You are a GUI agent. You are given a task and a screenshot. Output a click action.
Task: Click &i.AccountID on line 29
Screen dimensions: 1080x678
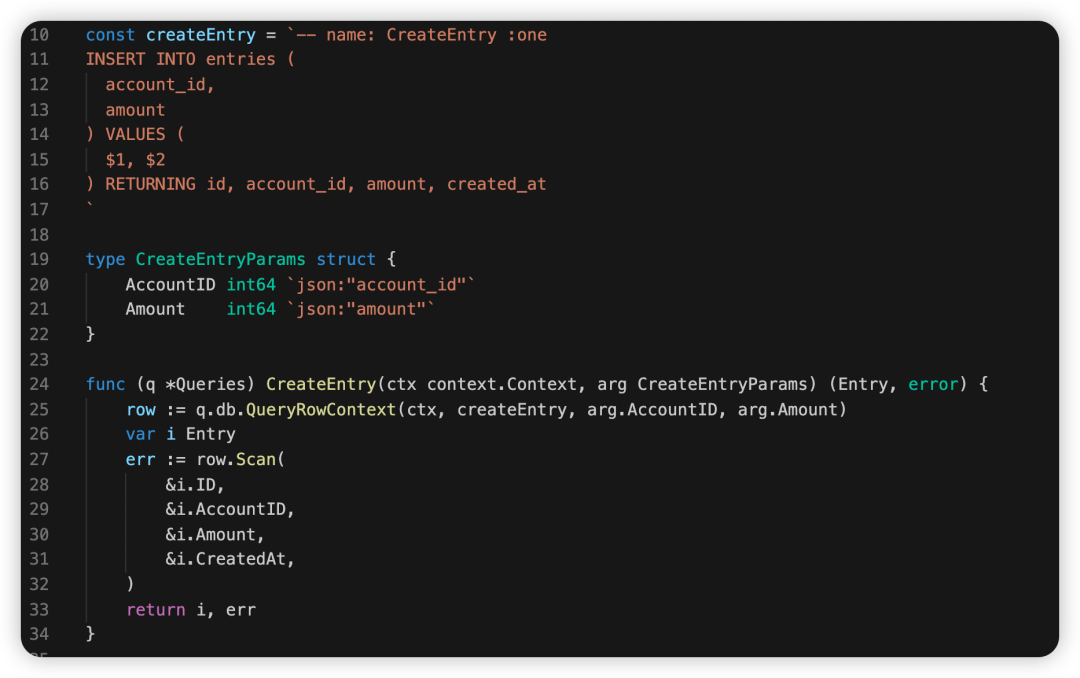(x=225, y=509)
